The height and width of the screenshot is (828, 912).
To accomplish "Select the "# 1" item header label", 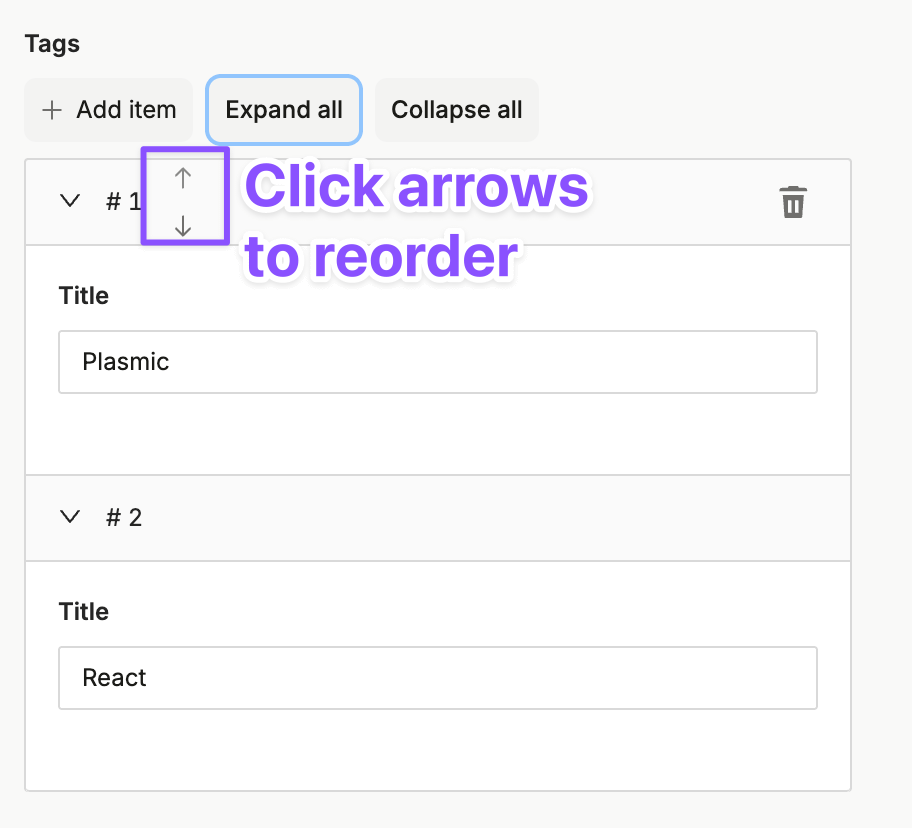I will pos(123,202).
